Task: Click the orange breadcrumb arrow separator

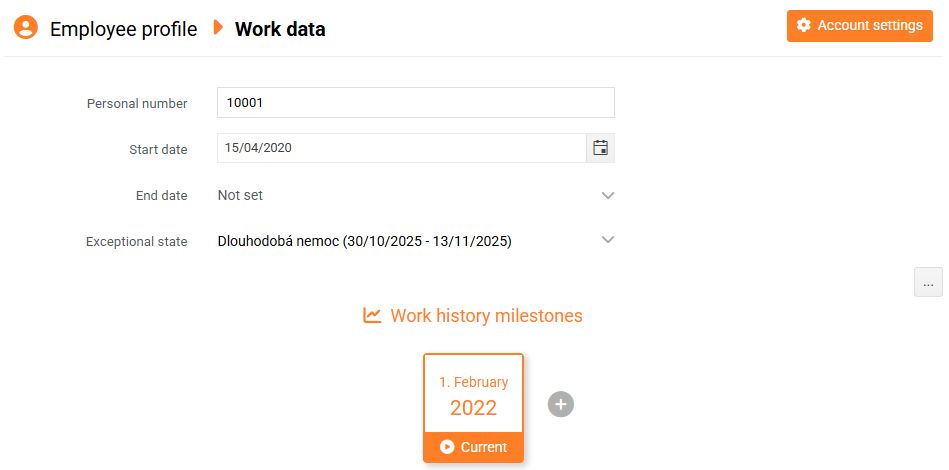Action: tap(217, 28)
